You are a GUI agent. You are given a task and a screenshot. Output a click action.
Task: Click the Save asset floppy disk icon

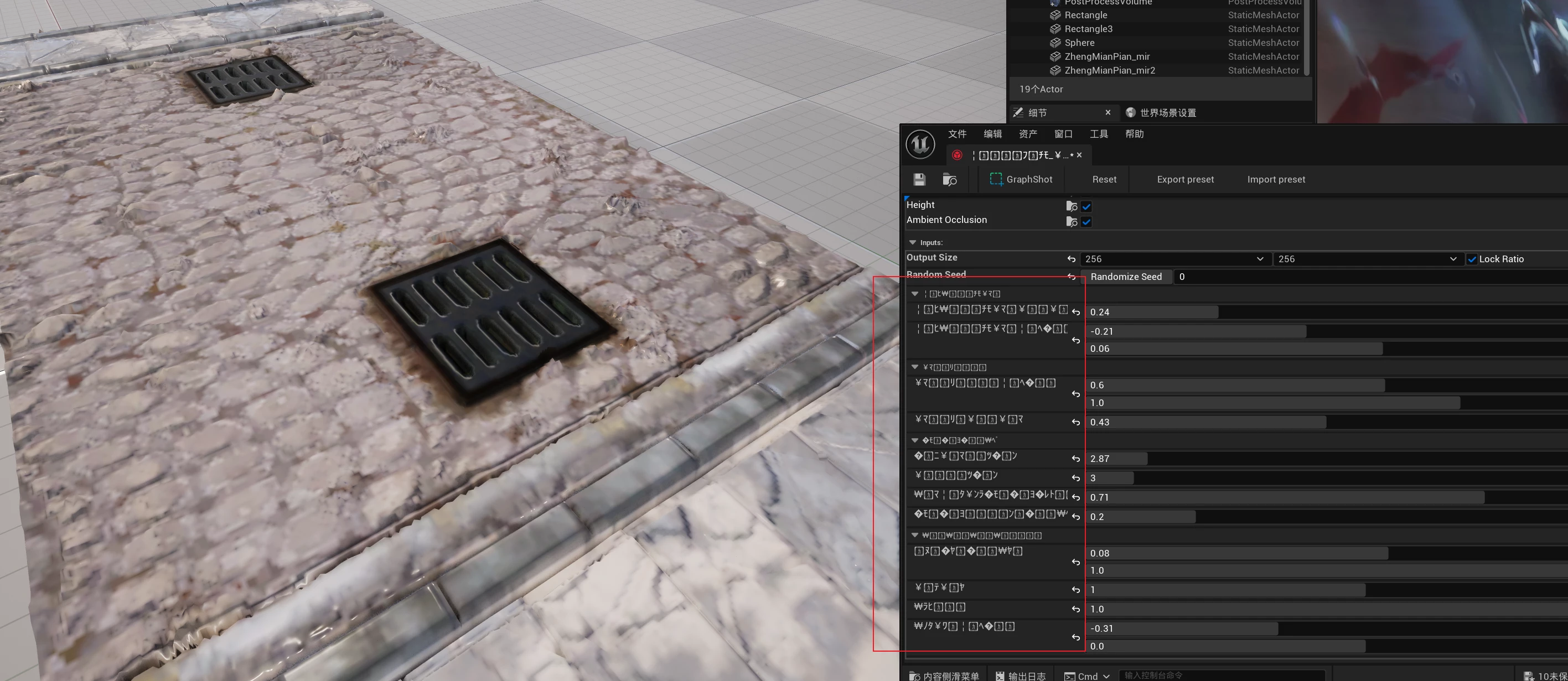[x=919, y=180]
